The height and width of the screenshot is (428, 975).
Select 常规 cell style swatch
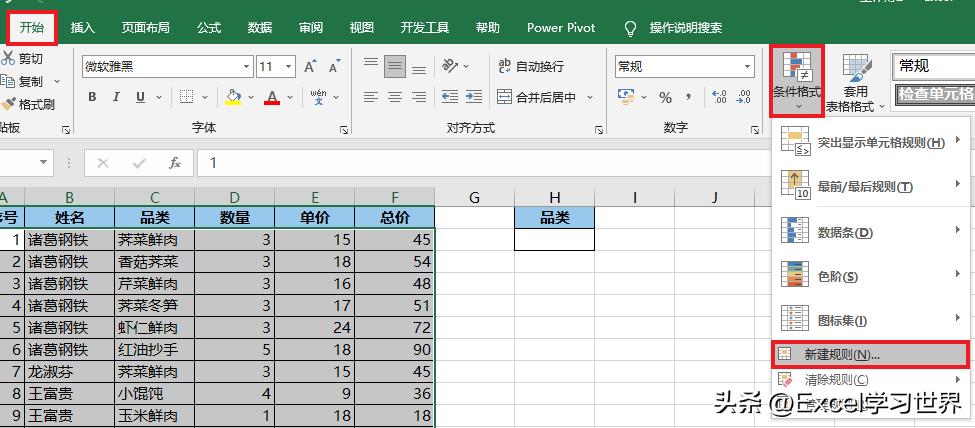(933, 66)
